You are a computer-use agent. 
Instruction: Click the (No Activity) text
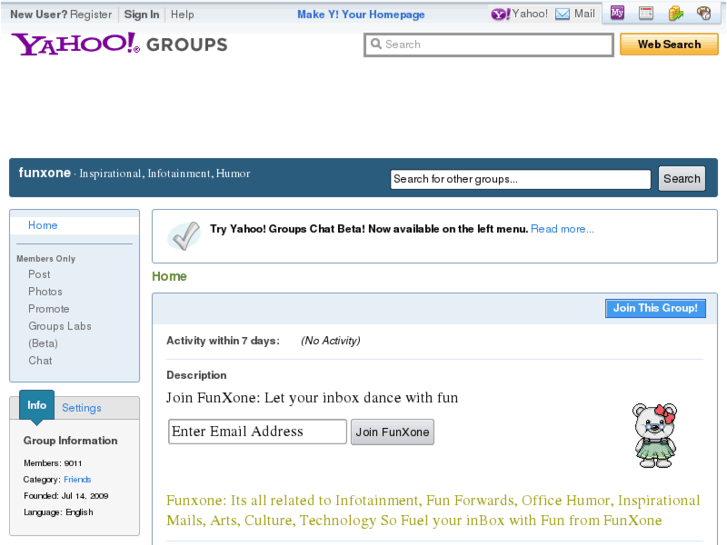point(331,341)
